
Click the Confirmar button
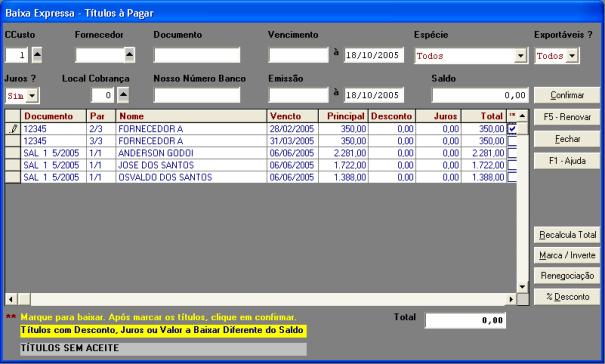(567, 95)
